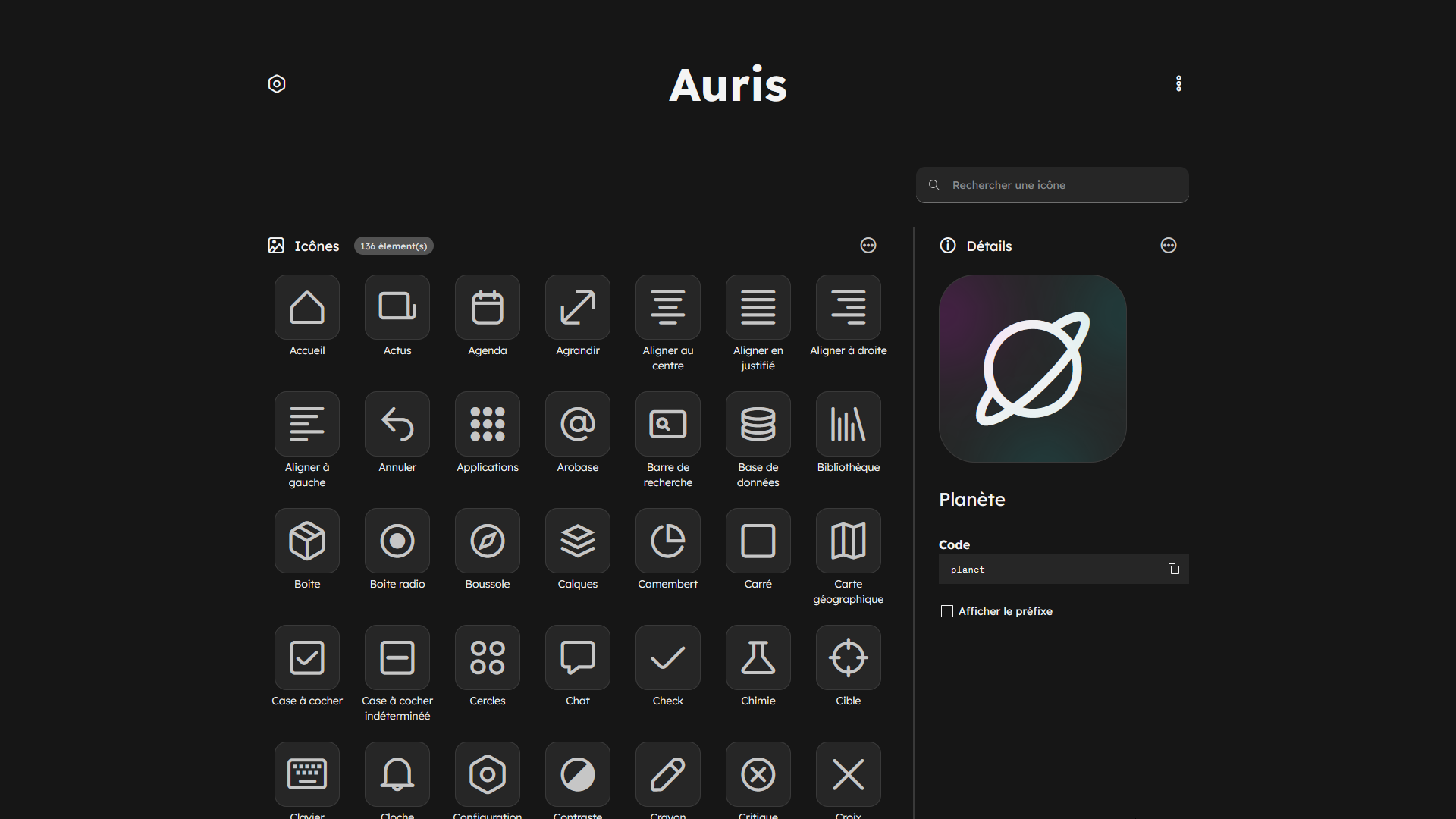The image size is (1456, 819).
Task: Select the Cible target icon
Action: 849,657
